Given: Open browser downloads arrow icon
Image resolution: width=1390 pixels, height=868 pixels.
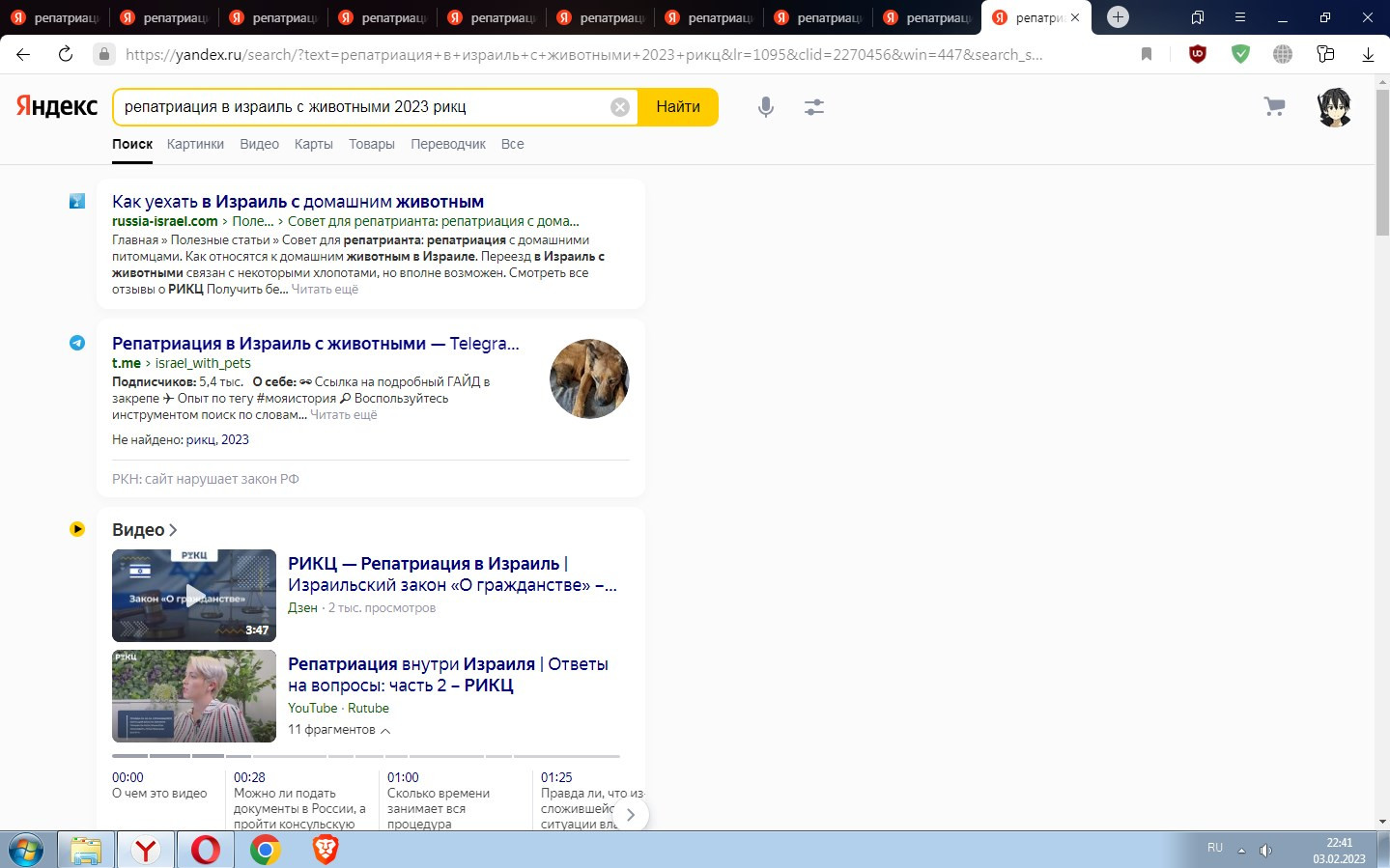Looking at the screenshot, I should pos(1368,54).
